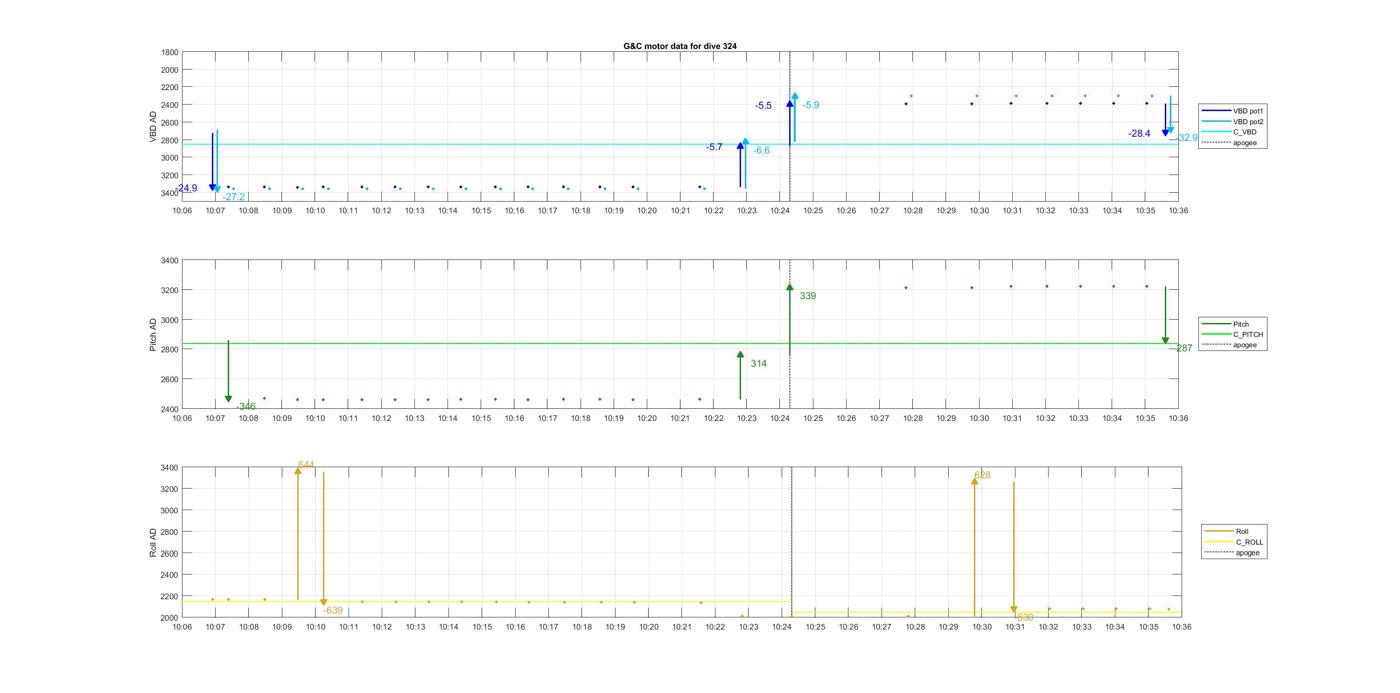1400x693 pixels.
Task: Click the '3400' tick on Roll AD axis
Action: pyautogui.click(x=169, y=468)
